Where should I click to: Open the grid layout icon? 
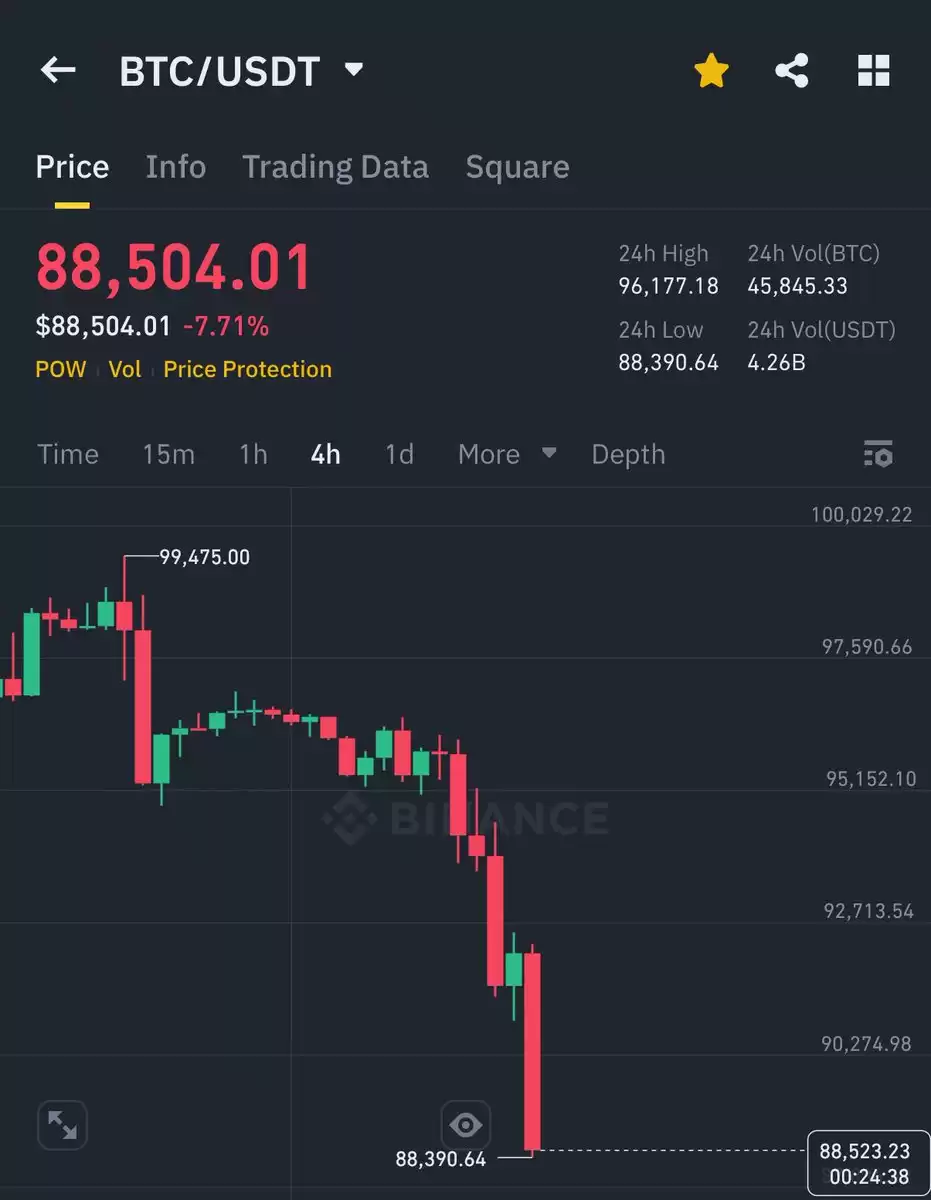point(874,71)
